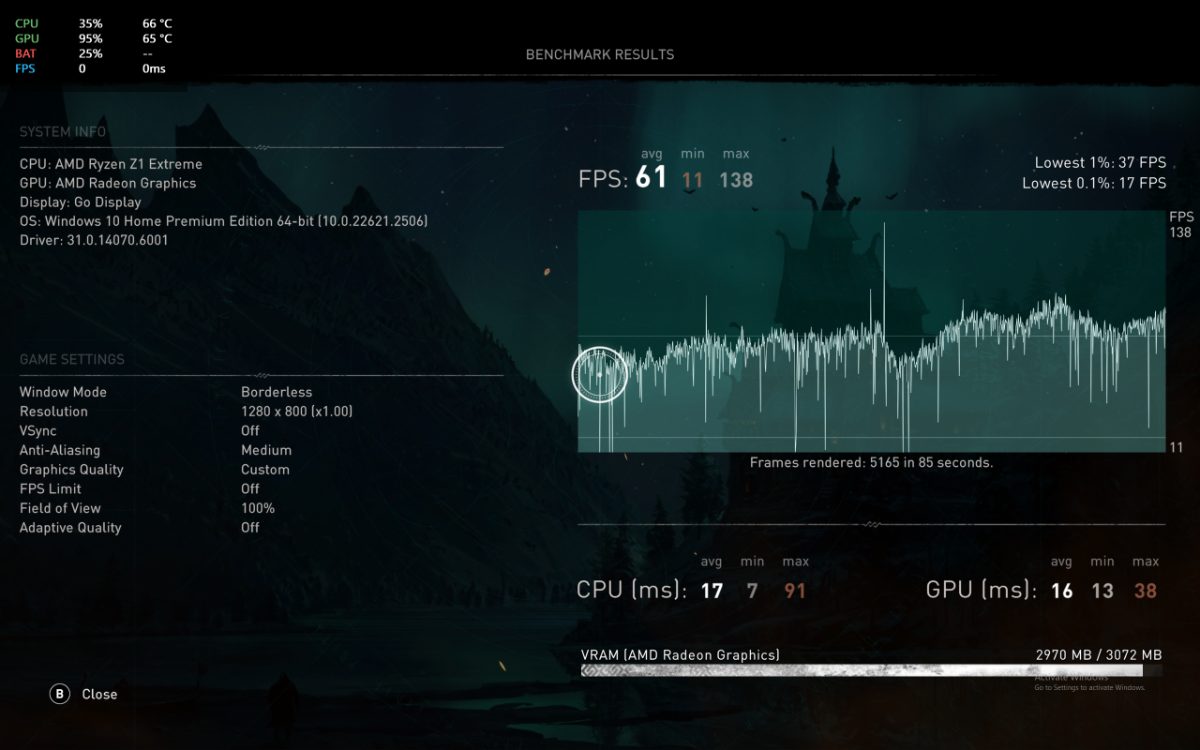Click the red BAT overlay label
The width and height of the screenshot is (1200, 750).
tap(26, 53)
